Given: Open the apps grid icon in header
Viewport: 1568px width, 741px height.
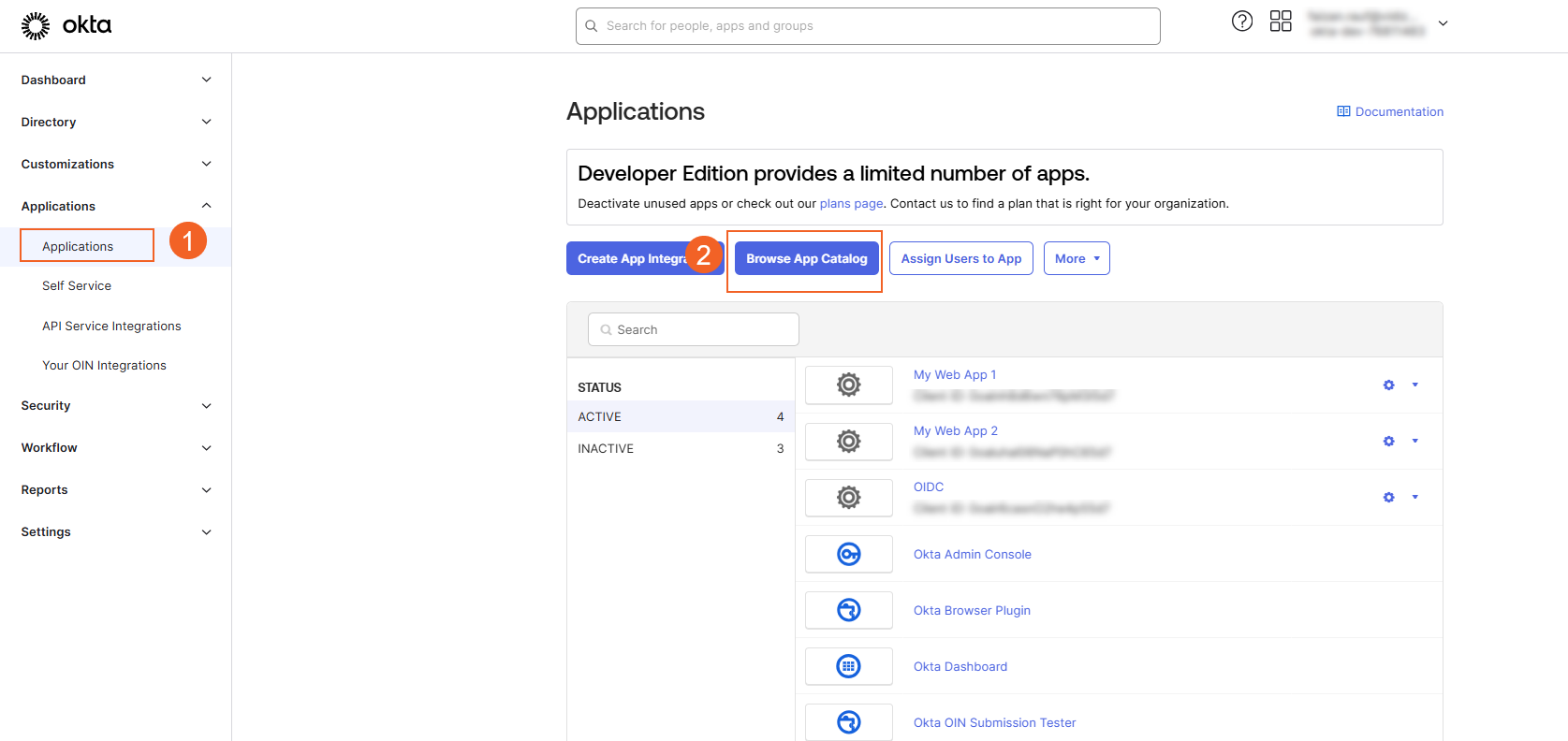Looking at the screenshot, I should pos(1280,22).
